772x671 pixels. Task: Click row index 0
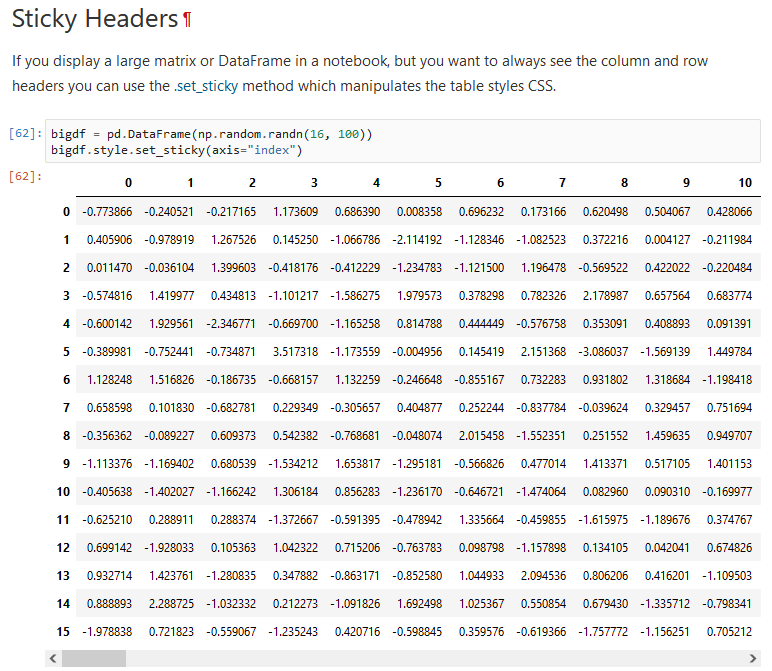[66, 212]
